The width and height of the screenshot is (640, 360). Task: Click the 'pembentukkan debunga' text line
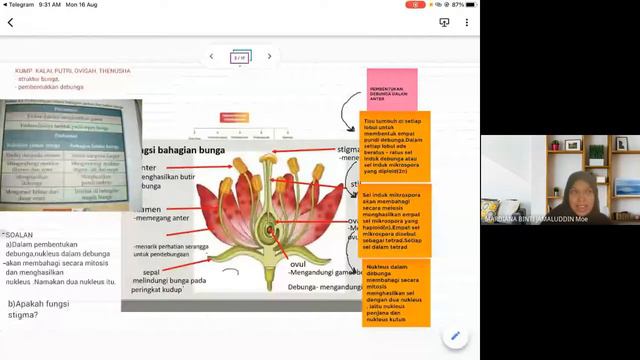click(x=50, y=87)
